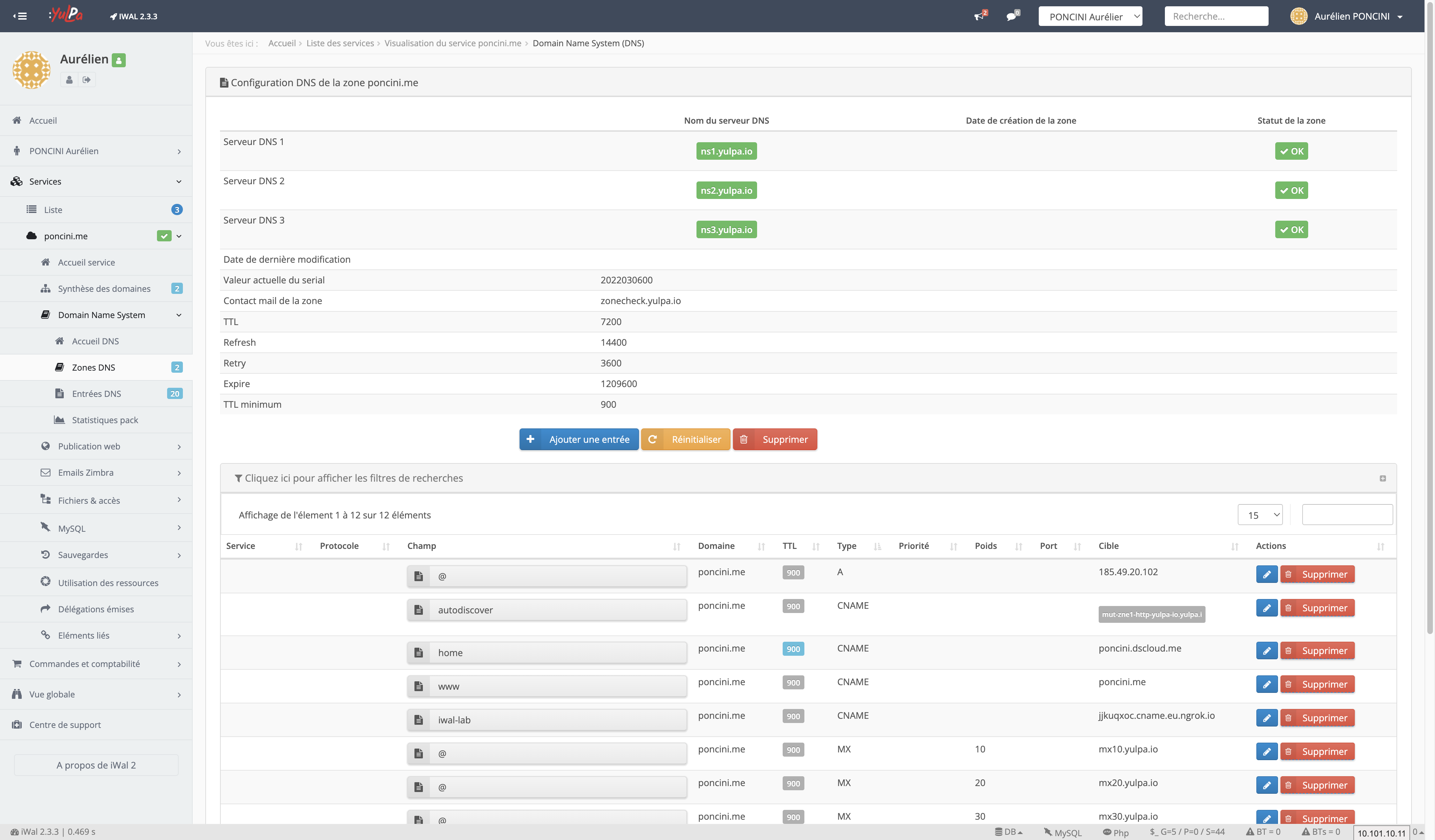Edit the www CNAME entry
Screen dimensions: 1435x840
pos(1266,684)
